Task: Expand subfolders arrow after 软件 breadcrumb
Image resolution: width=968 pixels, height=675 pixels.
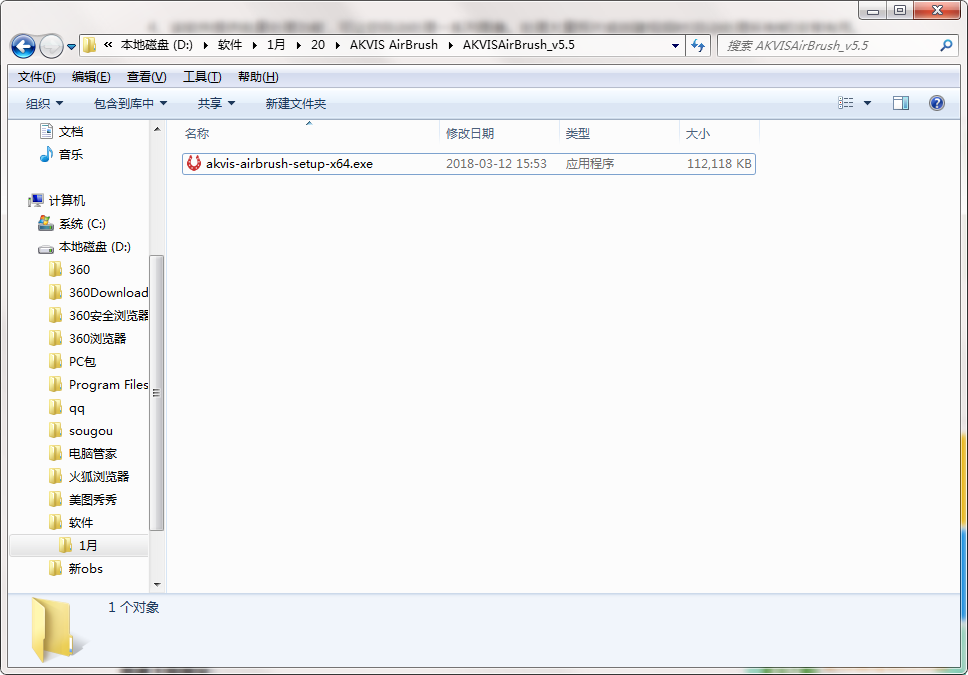Action: tap(254, 45)
